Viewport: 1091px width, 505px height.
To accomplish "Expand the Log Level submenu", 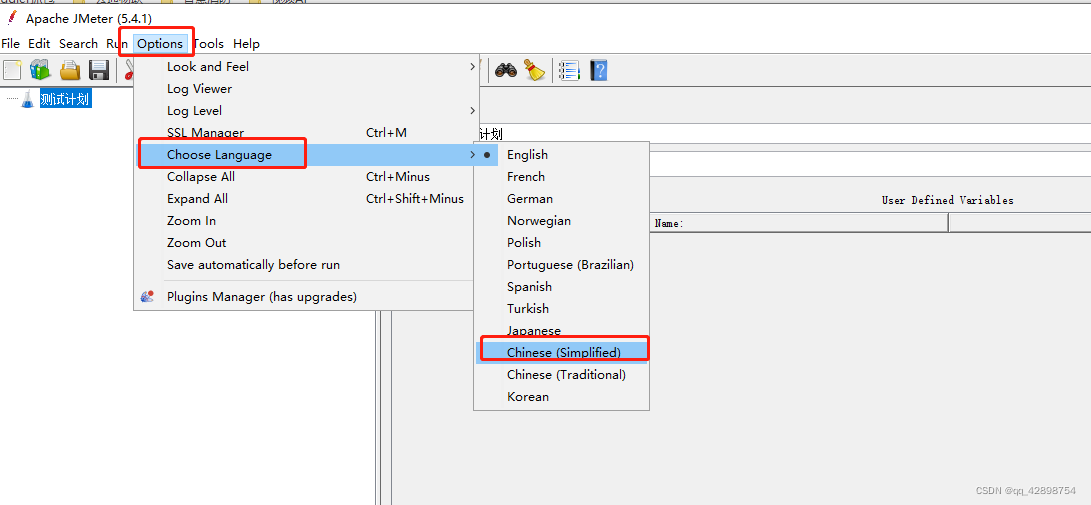I will tap(306, 111).
